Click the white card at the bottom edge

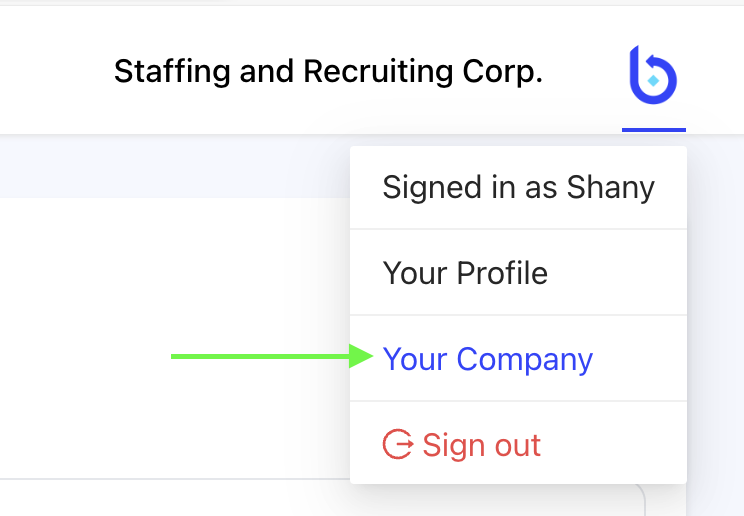tap(300, 500)
